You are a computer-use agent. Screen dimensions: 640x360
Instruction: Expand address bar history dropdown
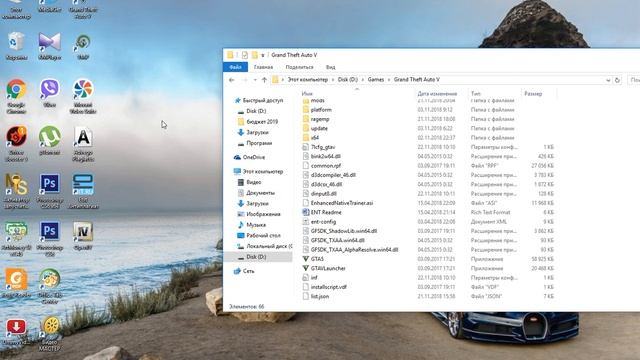click(608, 80)
